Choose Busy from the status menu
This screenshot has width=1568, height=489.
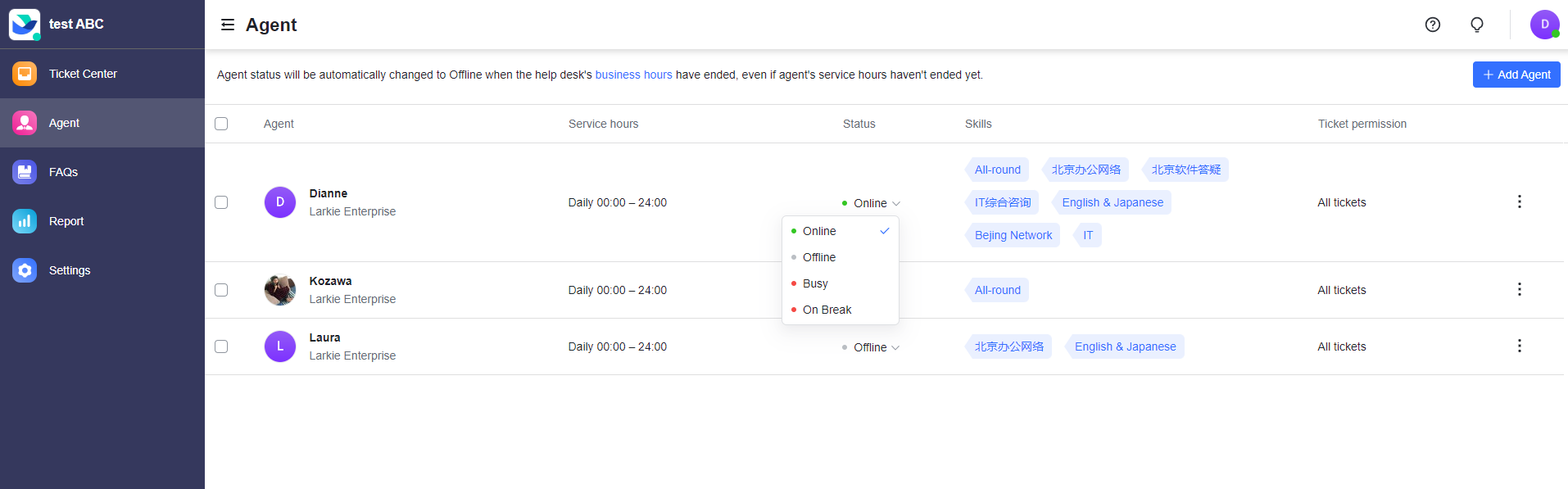(815, 283)
